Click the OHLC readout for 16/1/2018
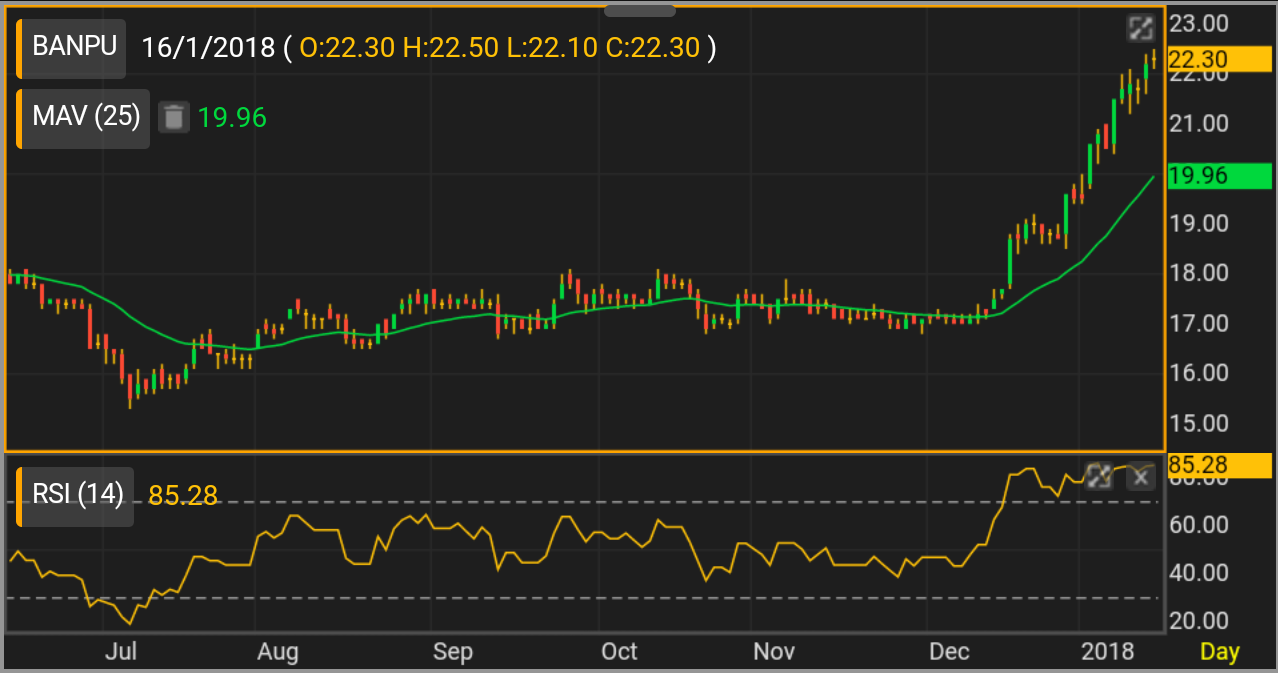 coord(429,47)
